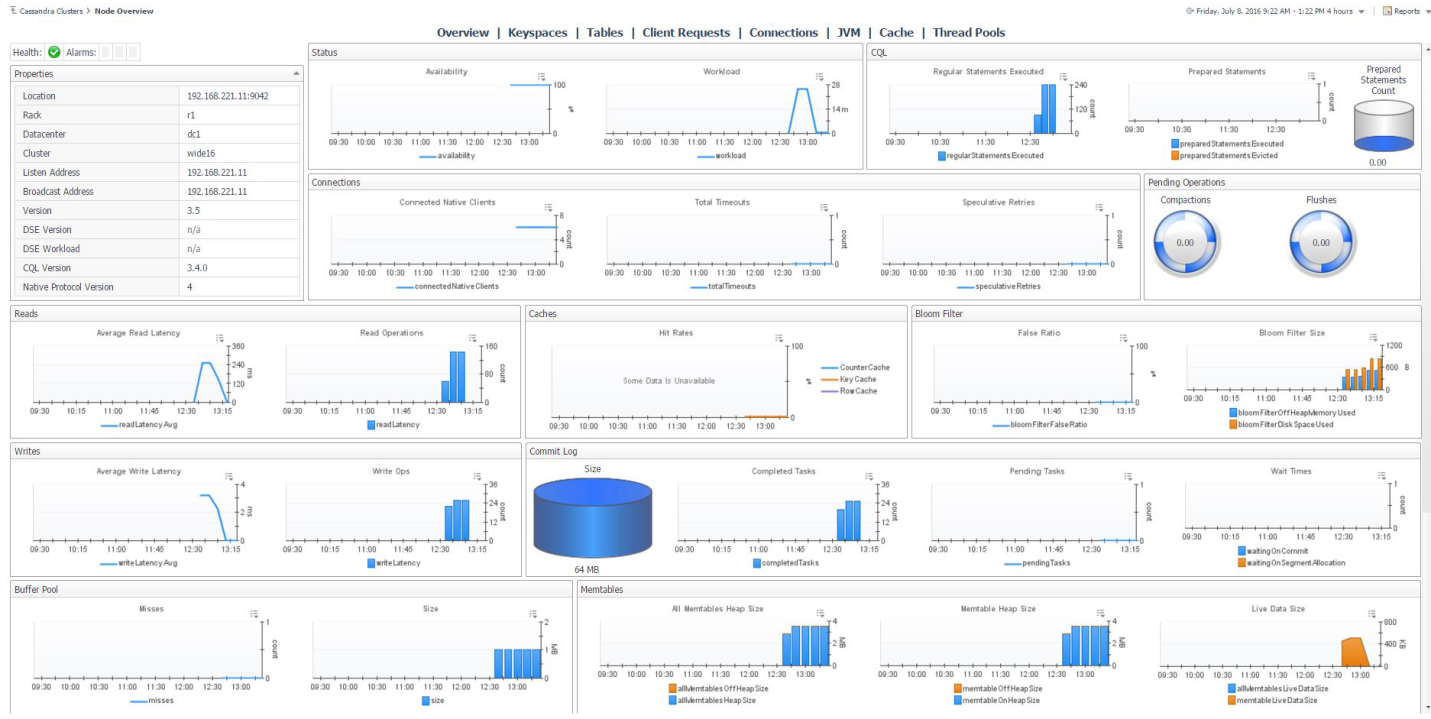Click the Native Protocol Version value 4
Screen dimensions: 1431x719
point(190,287)
